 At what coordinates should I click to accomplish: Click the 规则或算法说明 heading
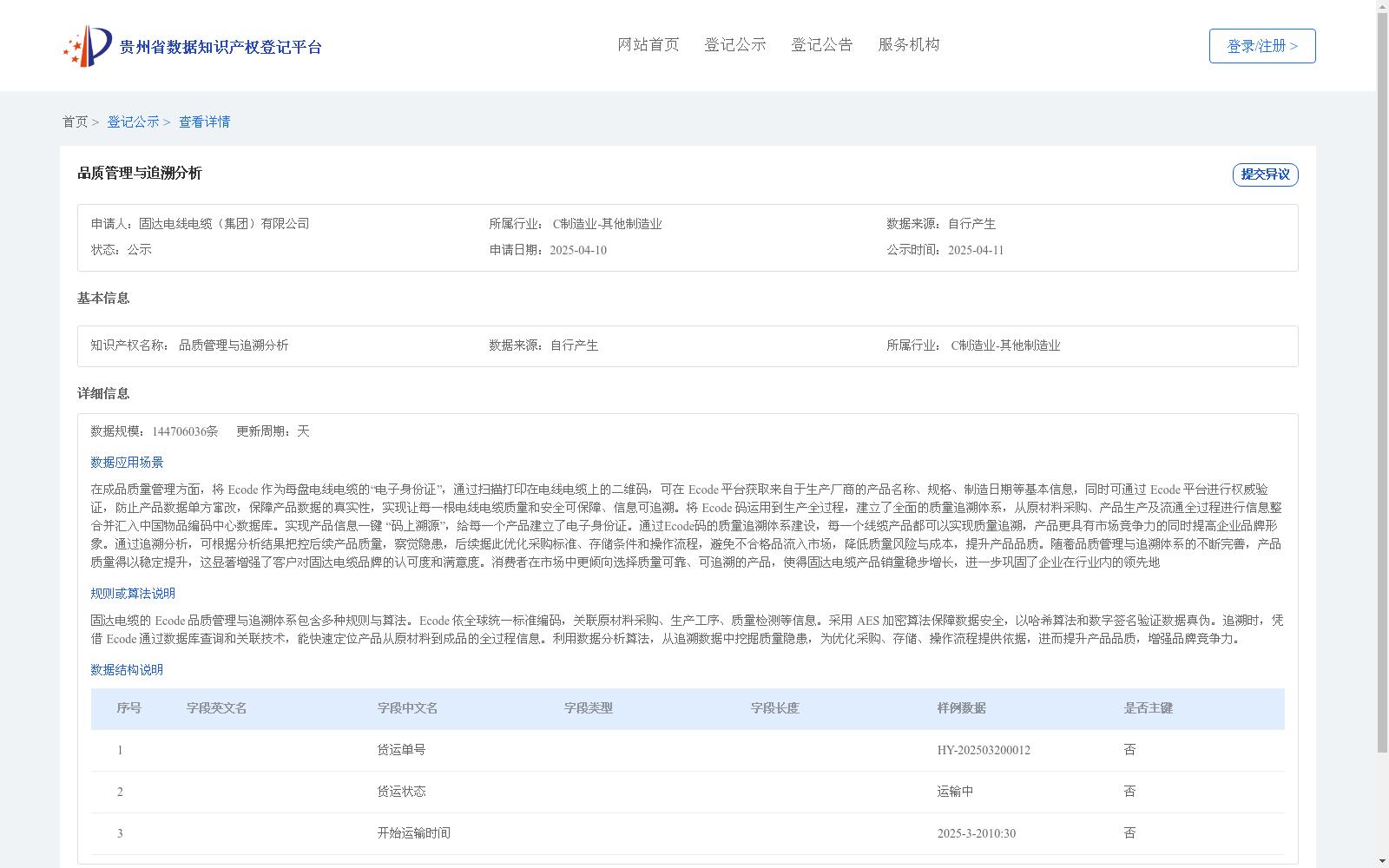pos(133,594)
